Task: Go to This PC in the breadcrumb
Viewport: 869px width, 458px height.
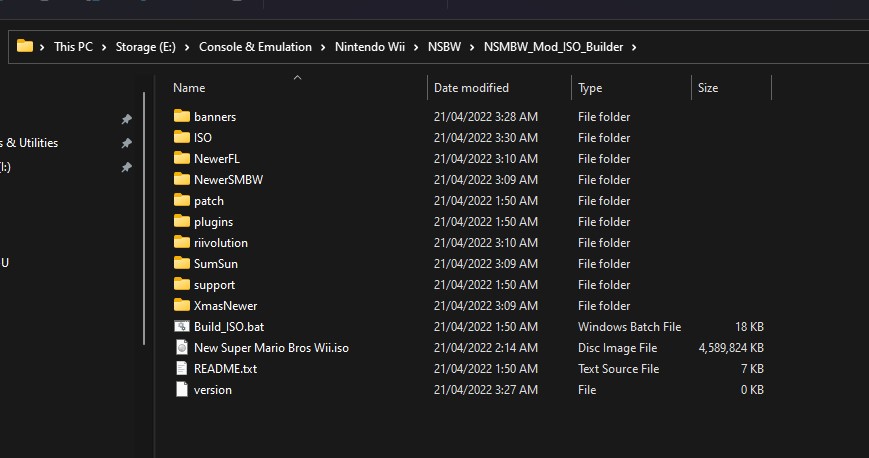Action: [x=73, y=47]
